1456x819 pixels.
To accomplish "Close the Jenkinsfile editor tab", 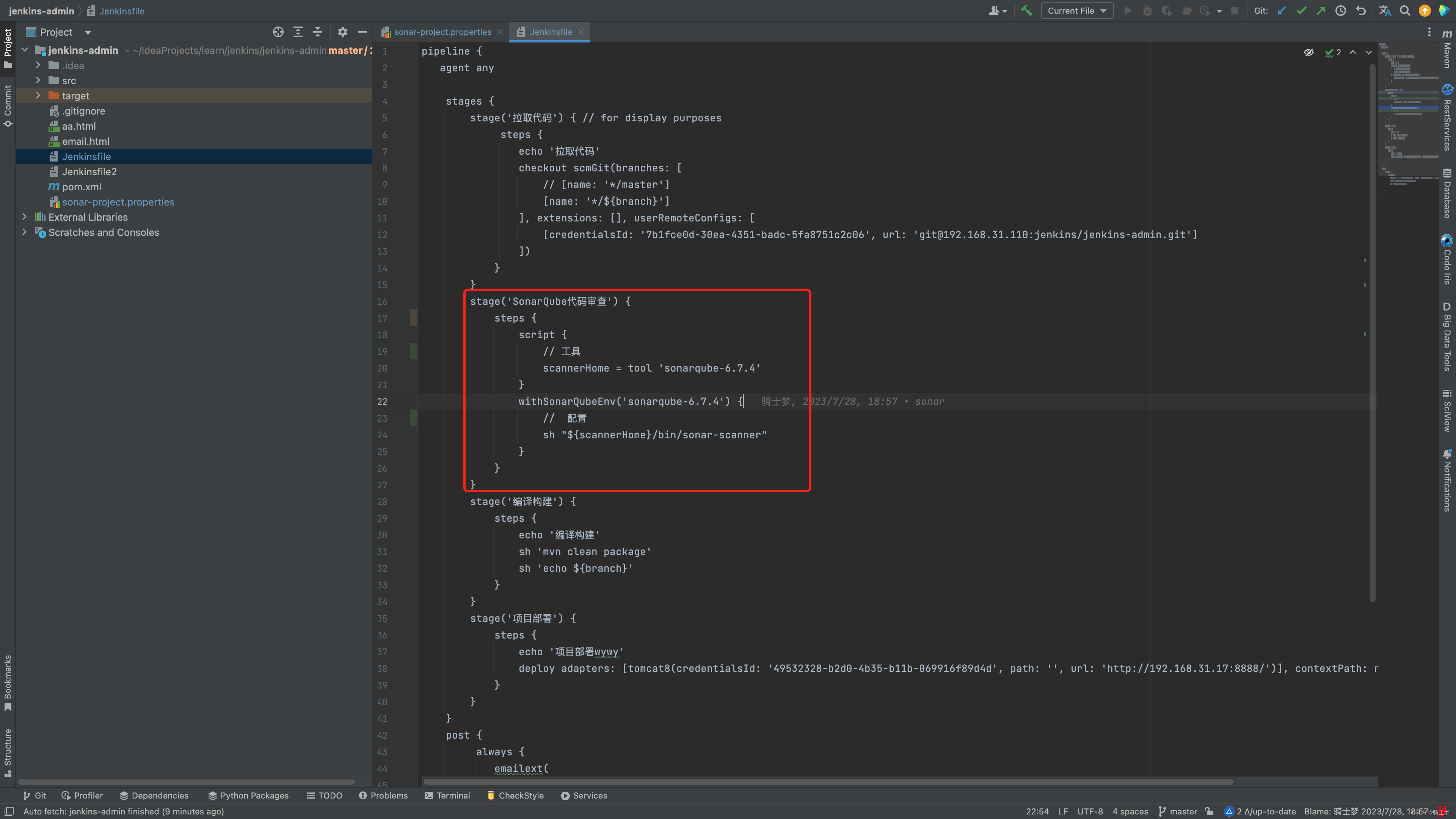I will (581, 32).
